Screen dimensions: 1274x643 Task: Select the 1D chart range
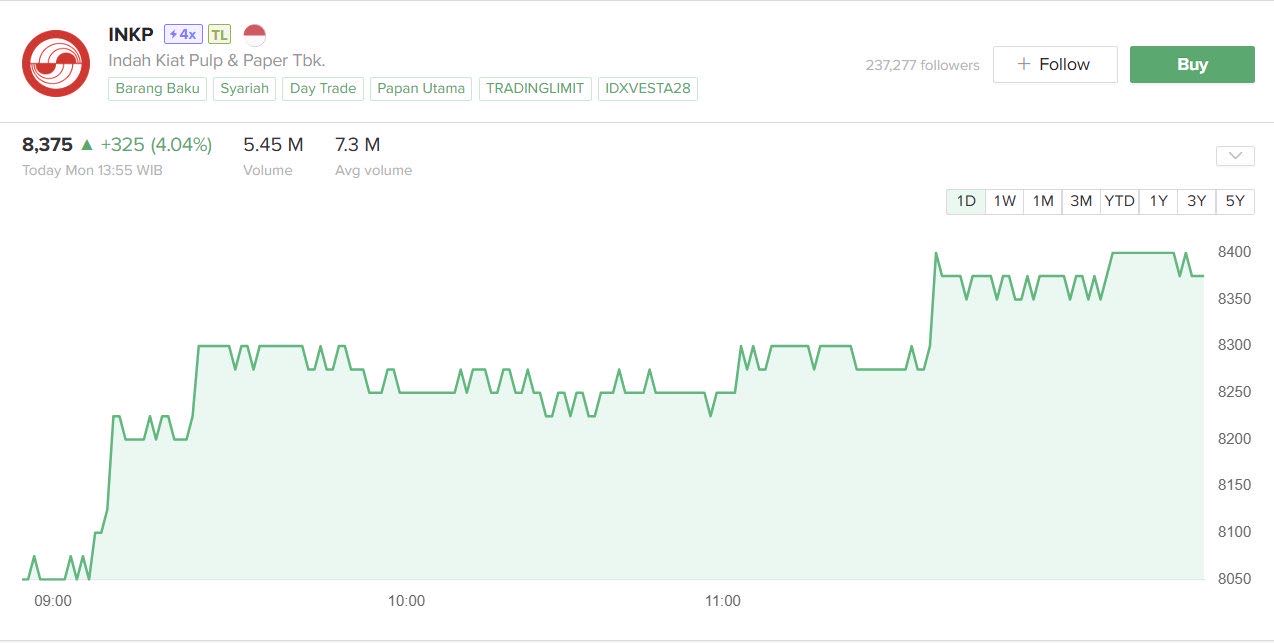[966, 201]
